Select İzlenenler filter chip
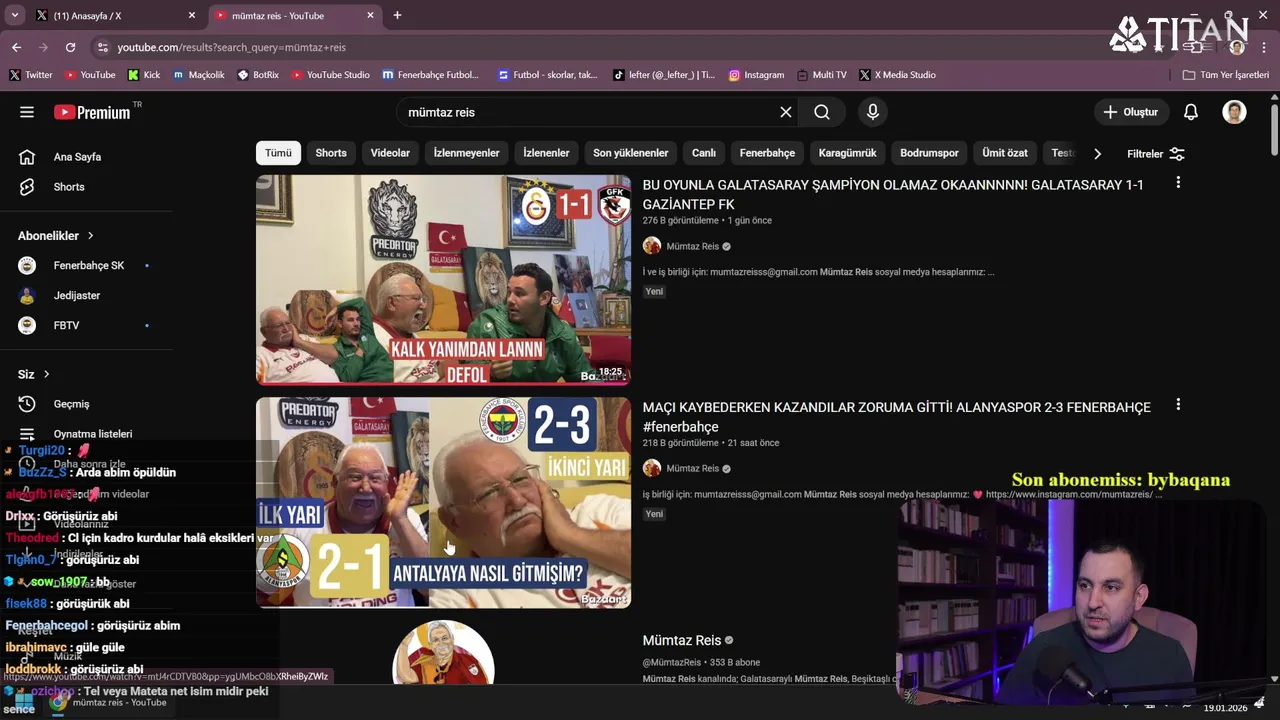The image size is (1280, 720). pyautogui.click(x=546, y=153)
